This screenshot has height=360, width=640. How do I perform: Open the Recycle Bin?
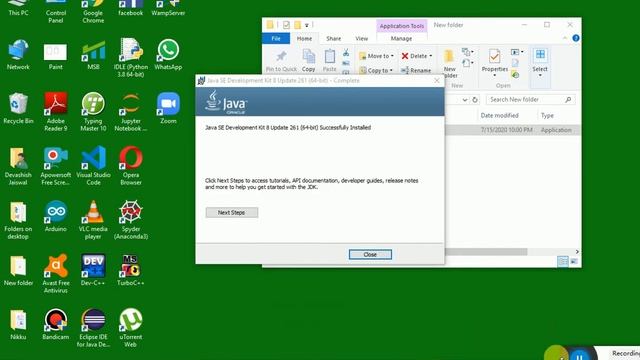(18, 109)
